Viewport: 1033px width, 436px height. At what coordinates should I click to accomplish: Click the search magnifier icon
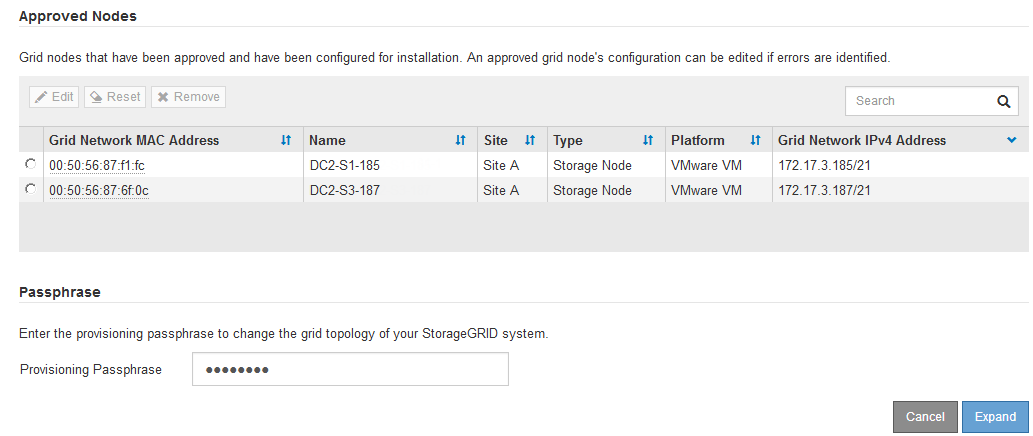click(1003, 101)
